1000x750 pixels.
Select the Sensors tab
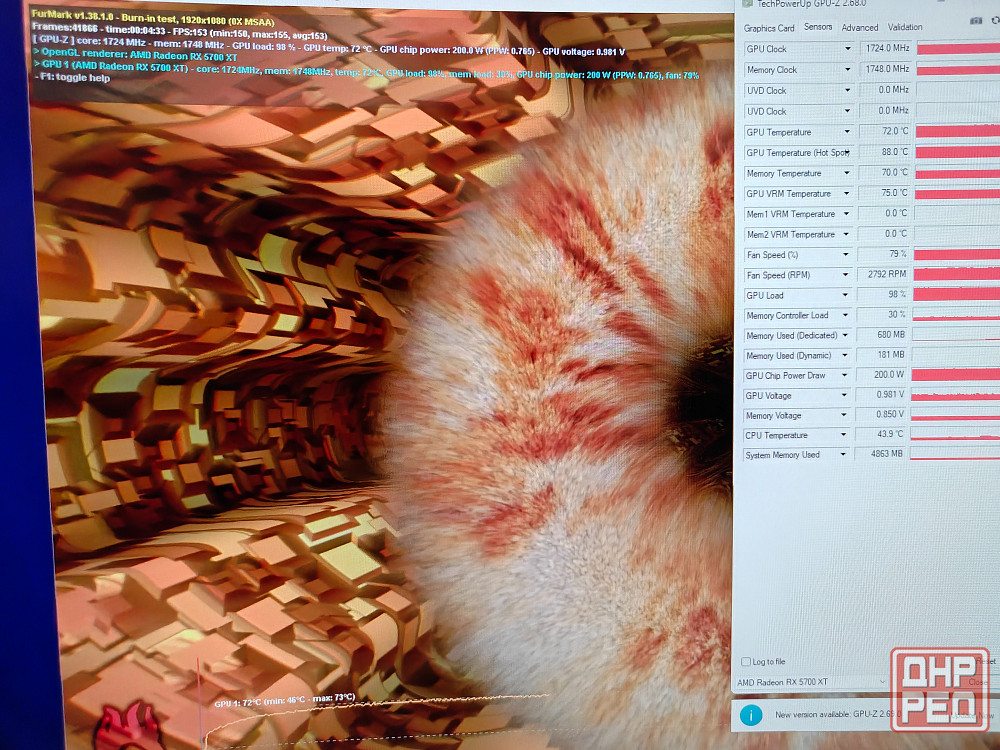coord(817,28)
